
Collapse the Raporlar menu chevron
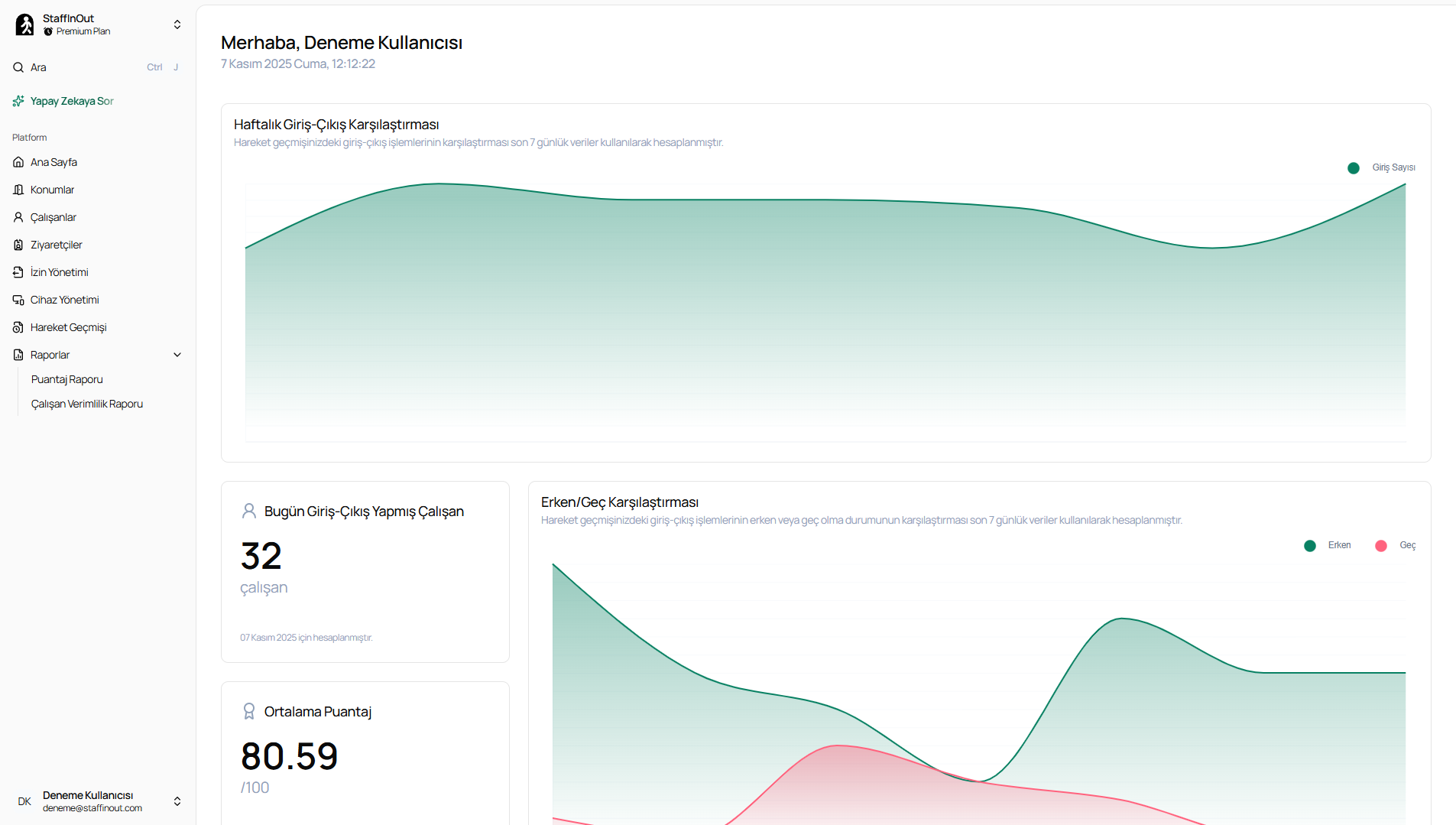coord(177,355)
